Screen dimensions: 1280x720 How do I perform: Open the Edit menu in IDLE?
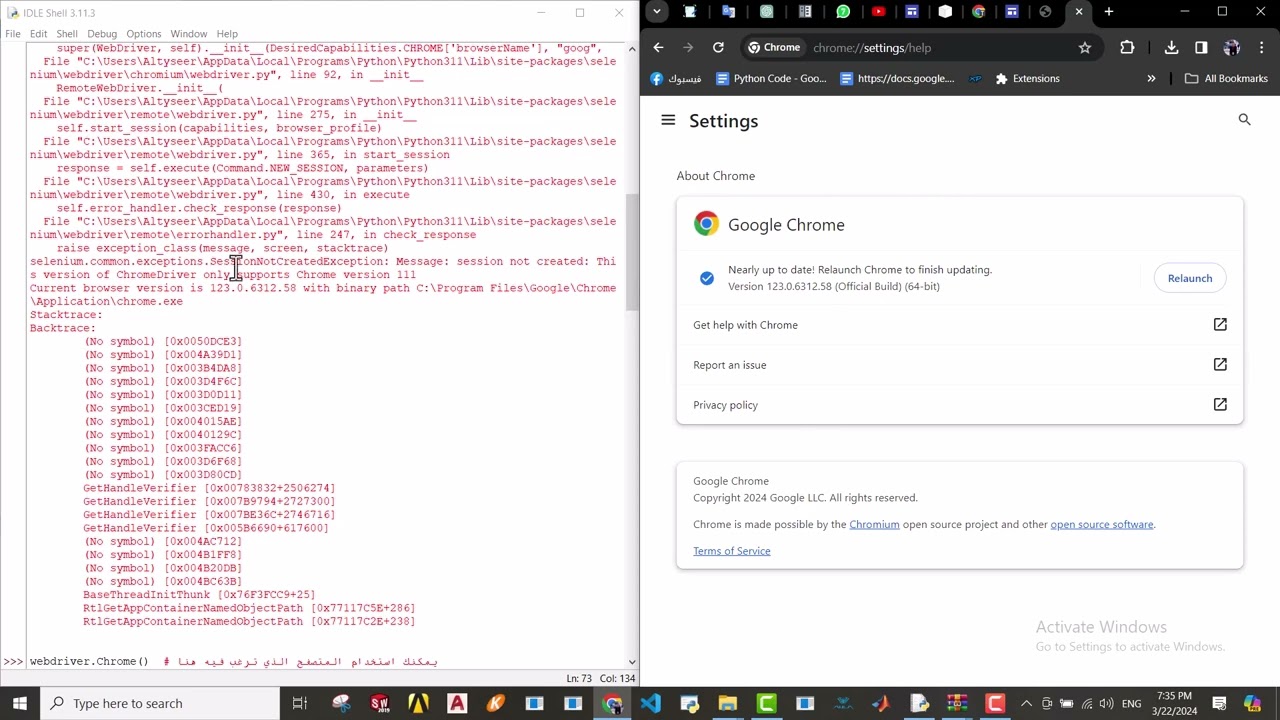(38, 34)
